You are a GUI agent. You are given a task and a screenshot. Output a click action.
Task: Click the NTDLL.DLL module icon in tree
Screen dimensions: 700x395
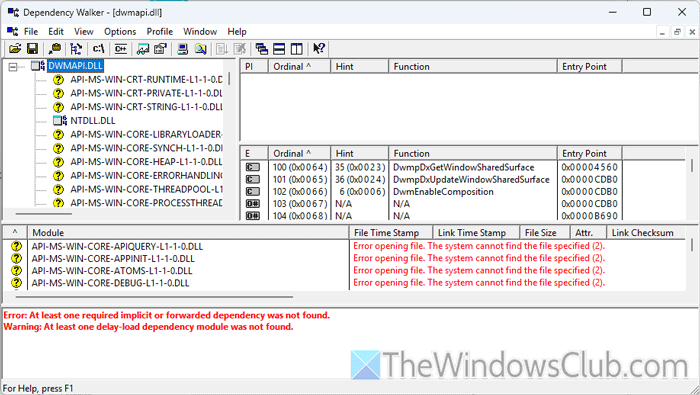click(x=60, y=121)
